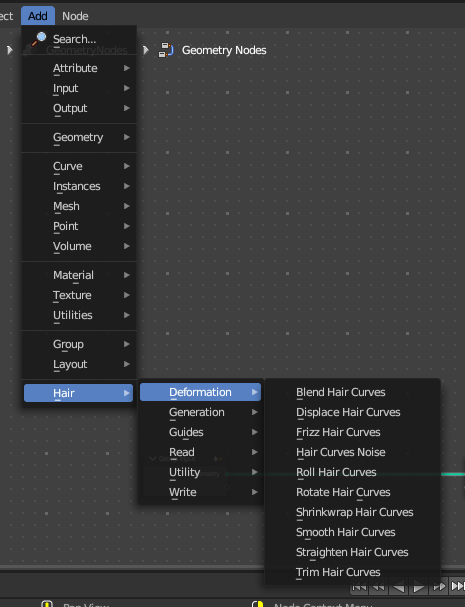Expand the Utilities submenu
Image resolution: width=465 pixels, height=607 pixels.
tap(79, 315)
